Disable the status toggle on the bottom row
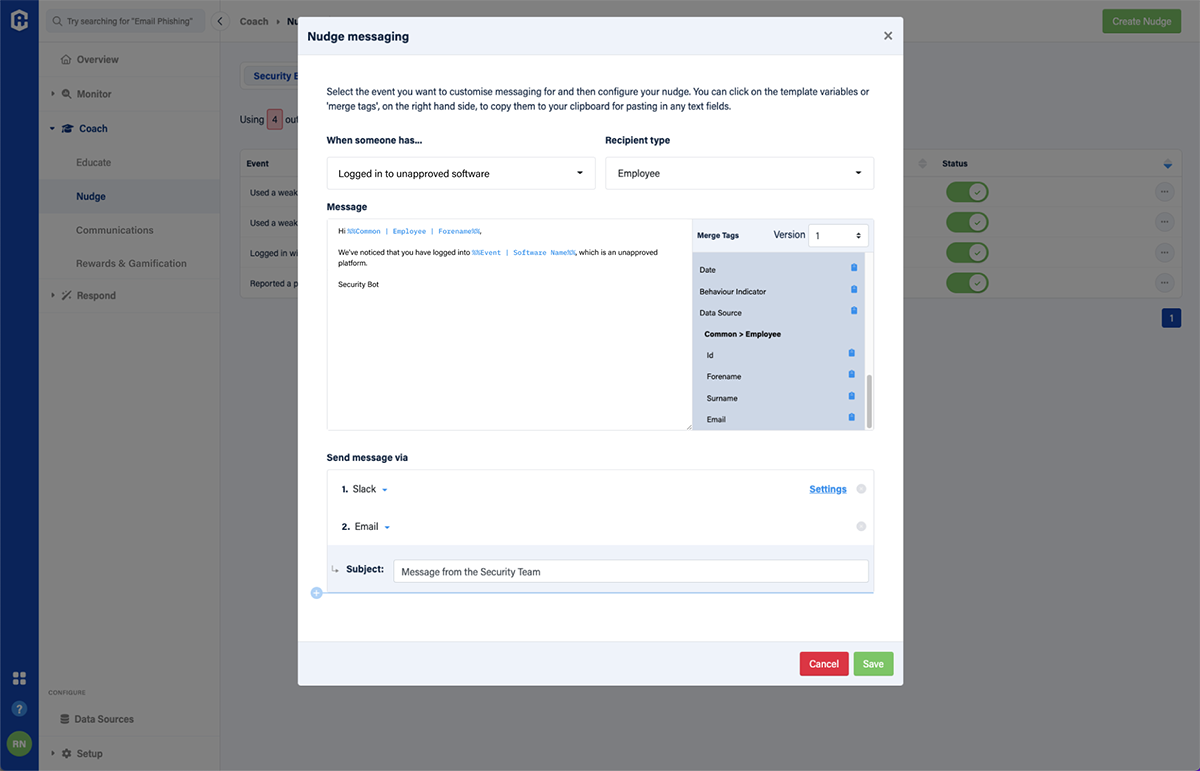The height and width of the screenshot is (771, 1200). tap(967, 282)
